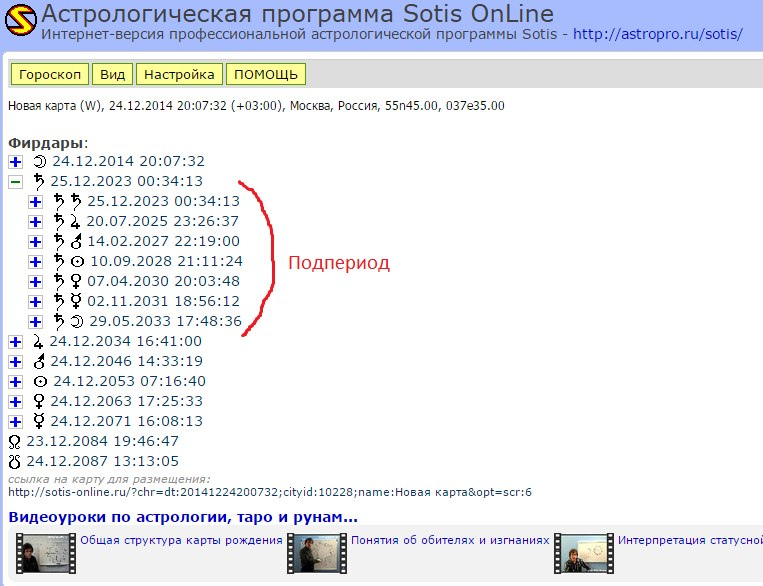763x586 pixels.
Task: Select date 24.12.2034 16:41:00
Action: click(x=126, y=341)
